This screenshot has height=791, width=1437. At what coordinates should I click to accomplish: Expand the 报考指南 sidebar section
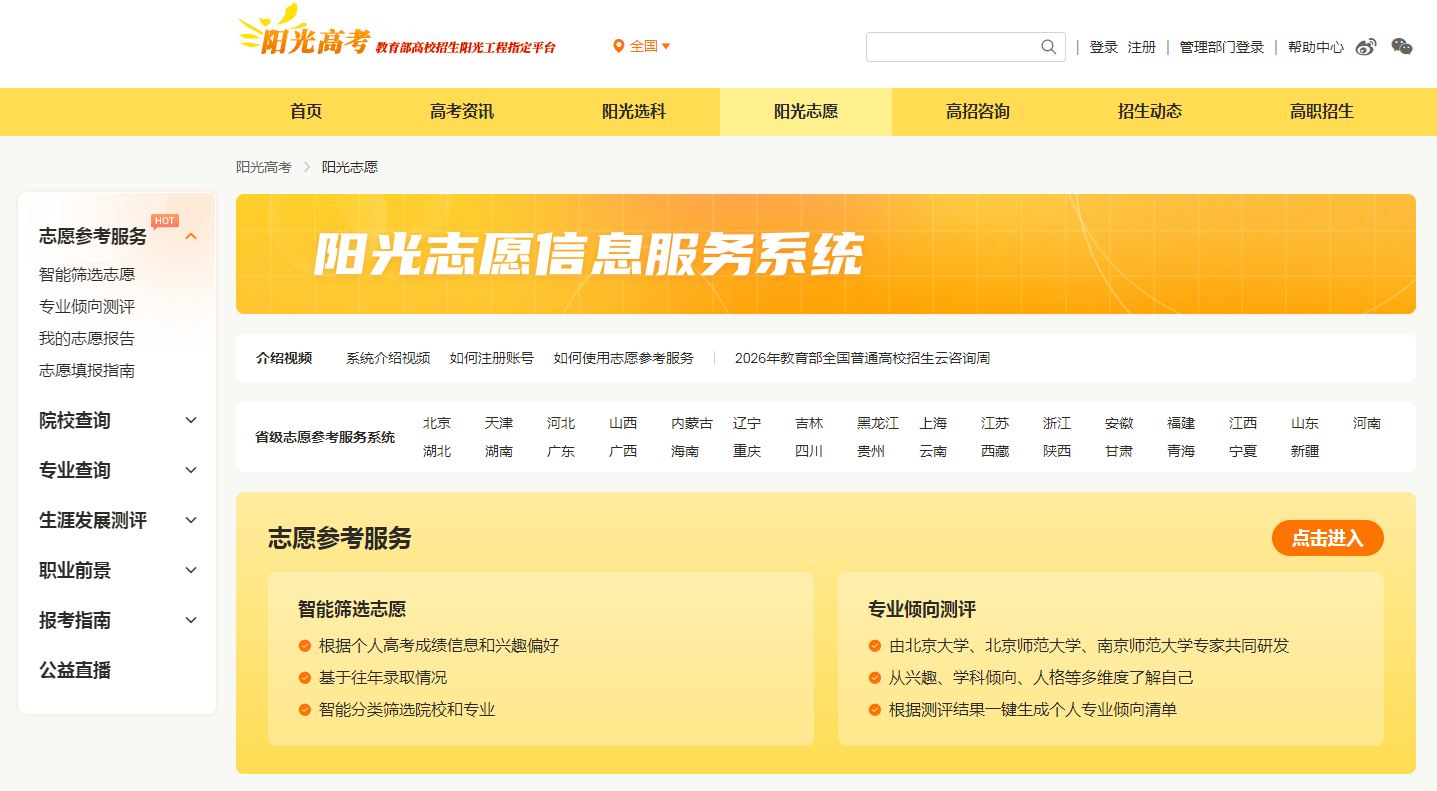[191, 620]
